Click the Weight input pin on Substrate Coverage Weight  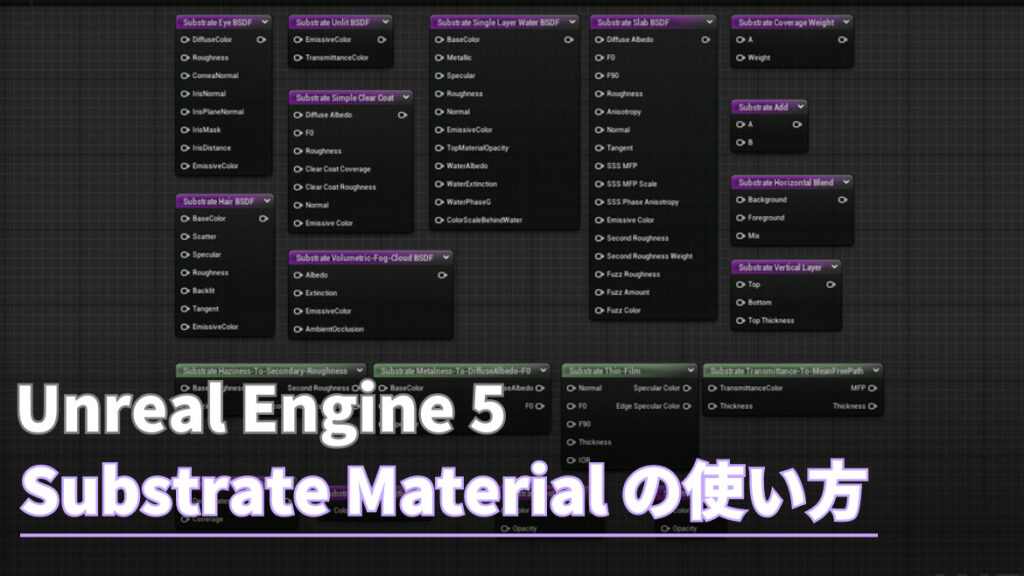coord(740,57)
